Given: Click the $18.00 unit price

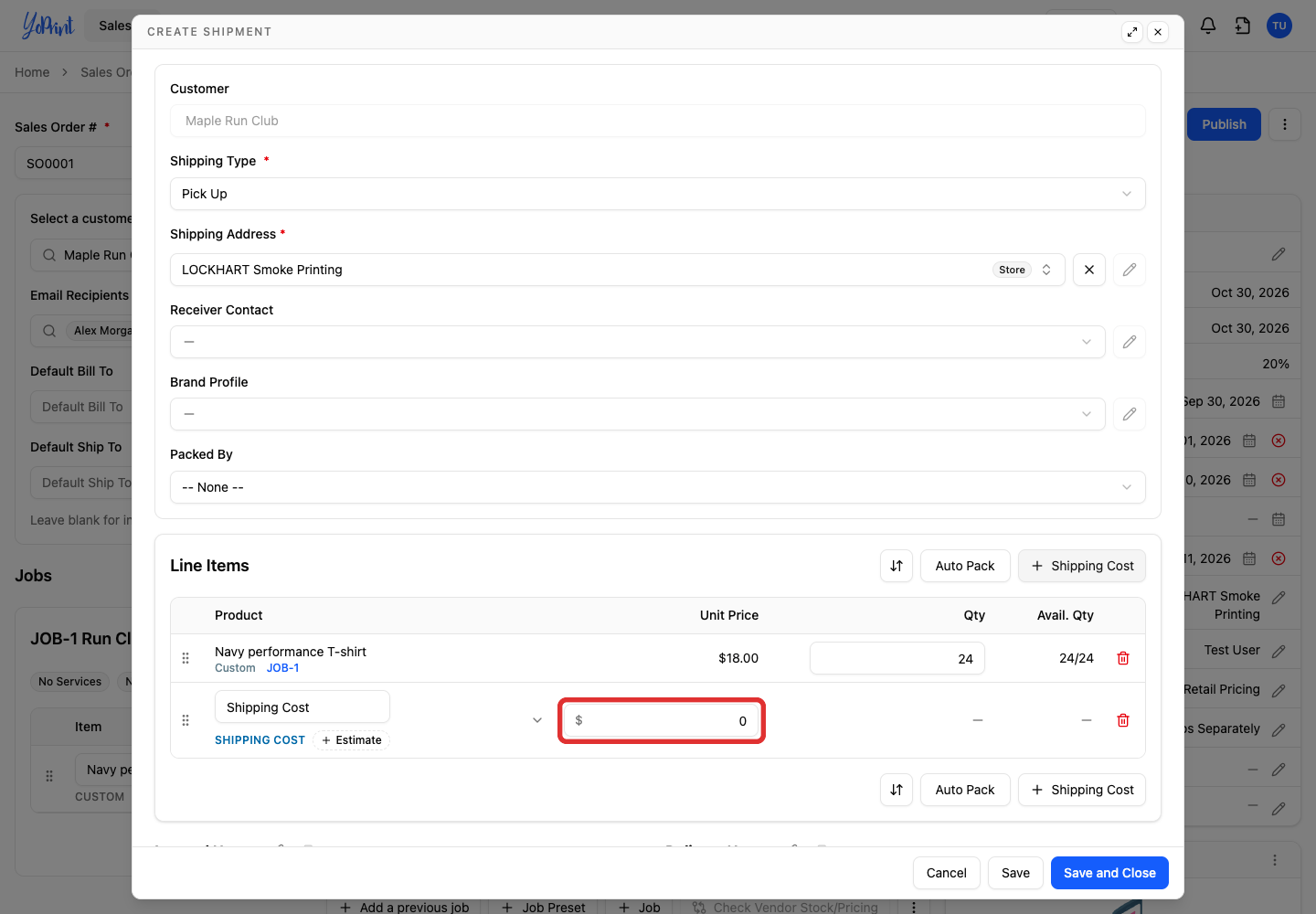Looking at the screenshot, I should tap(738, 658).
